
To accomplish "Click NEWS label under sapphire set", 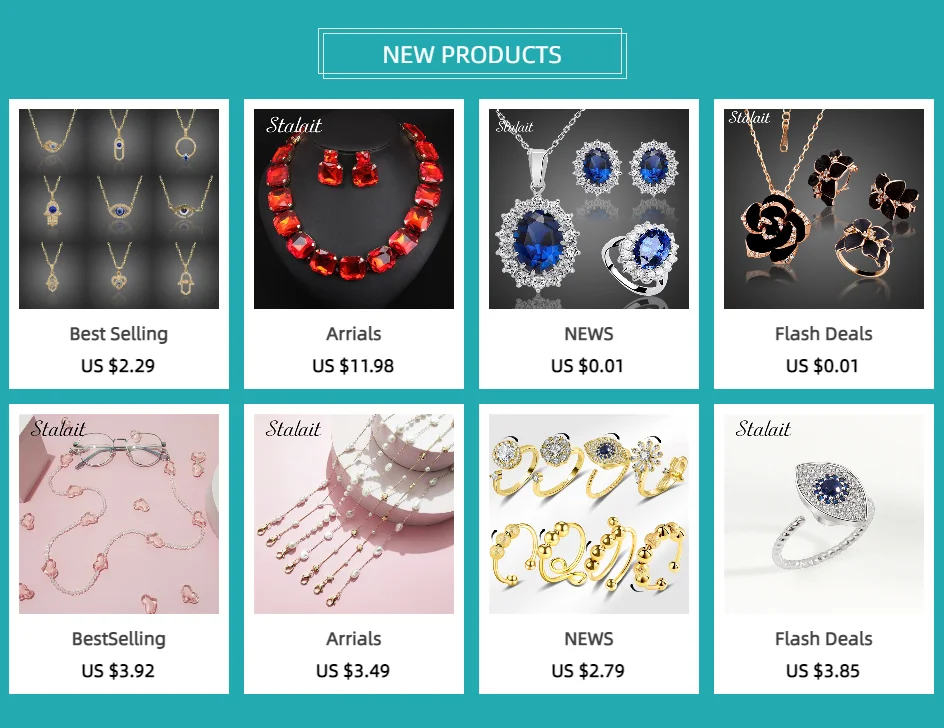I will (589, 334).
